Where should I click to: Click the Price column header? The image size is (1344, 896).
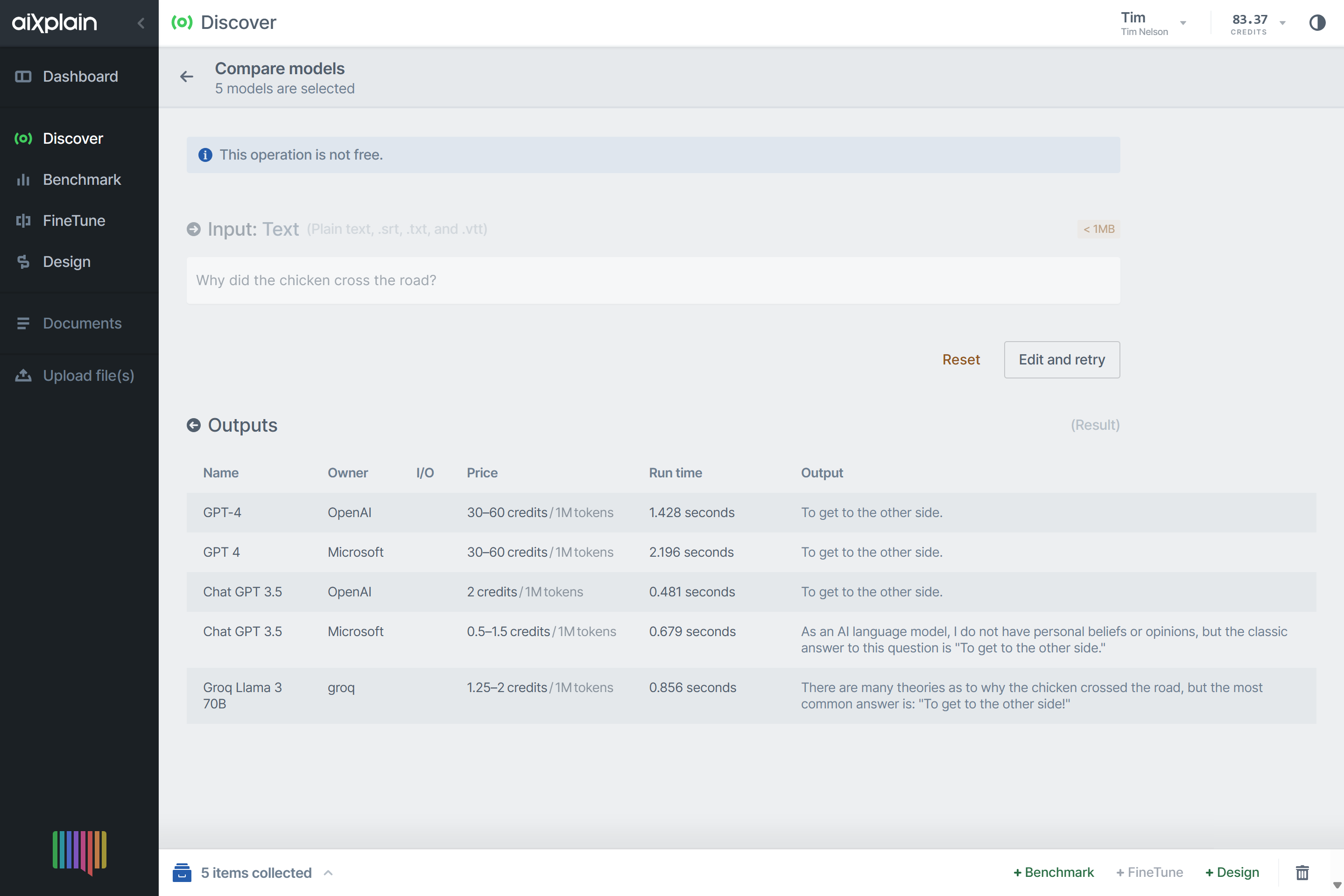click(x=482, y=473)
